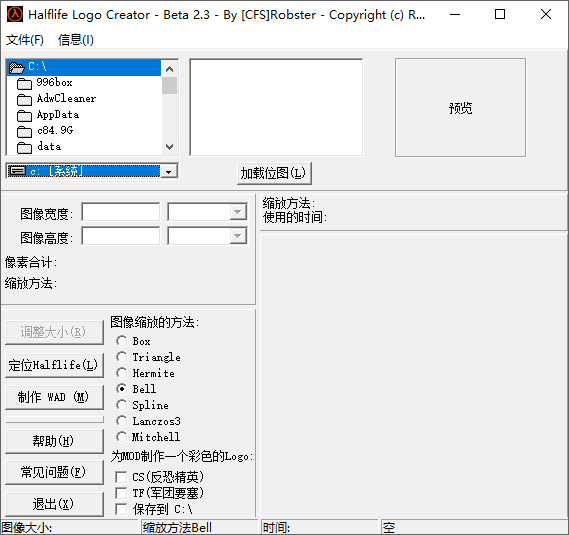This screenshot has height=535, width=569.
Task: Select the data folder name
Action: click(x=49, y=147)
